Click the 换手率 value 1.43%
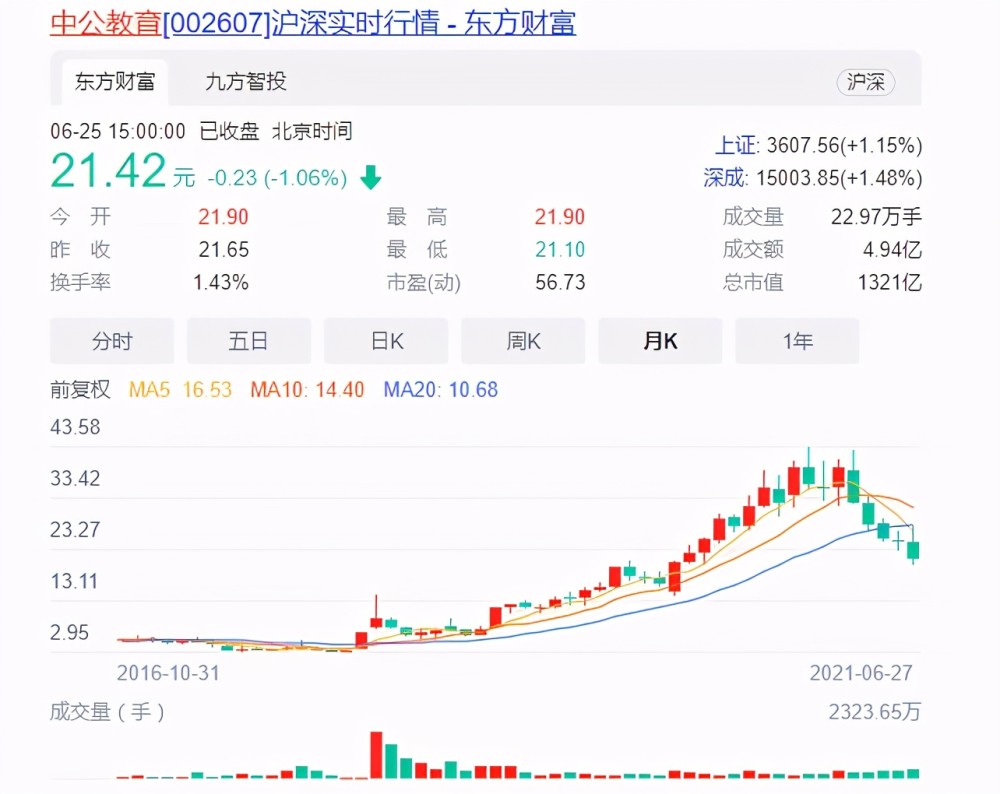This screenshot has width=1000, height=794. [221, 282]
